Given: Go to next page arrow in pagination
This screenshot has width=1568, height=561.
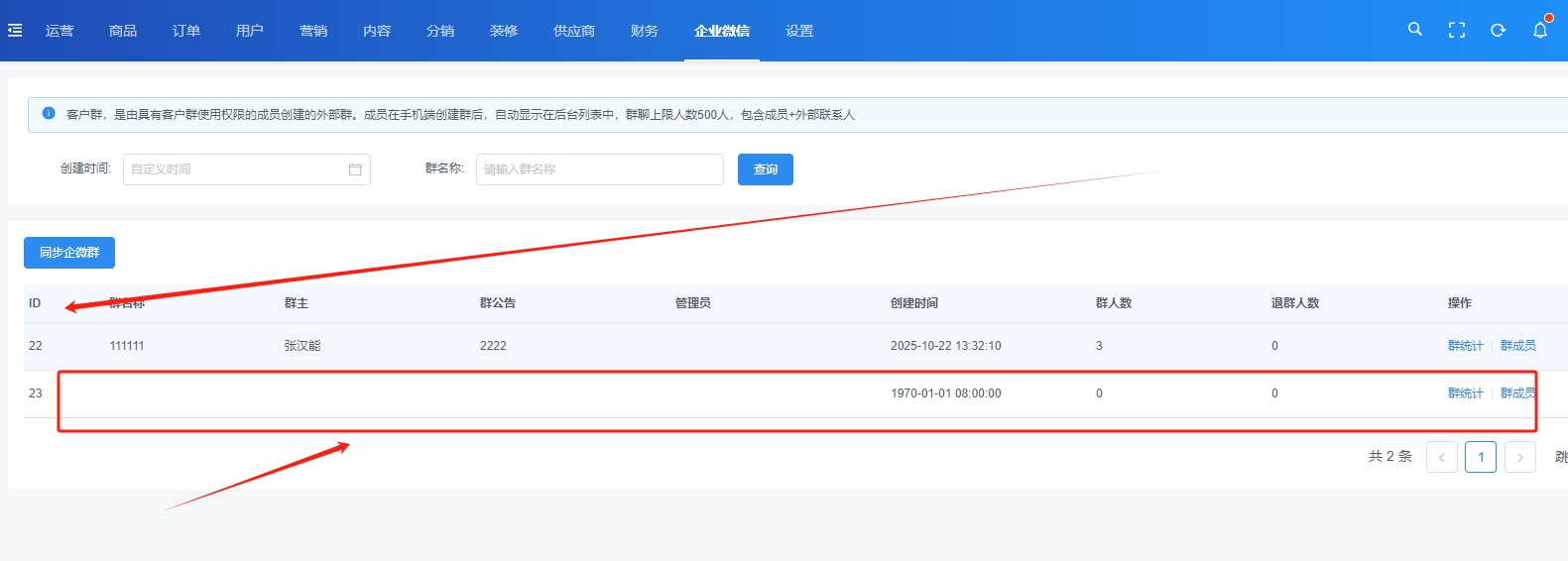Looking at the screenshot, I should point(1519,457).
